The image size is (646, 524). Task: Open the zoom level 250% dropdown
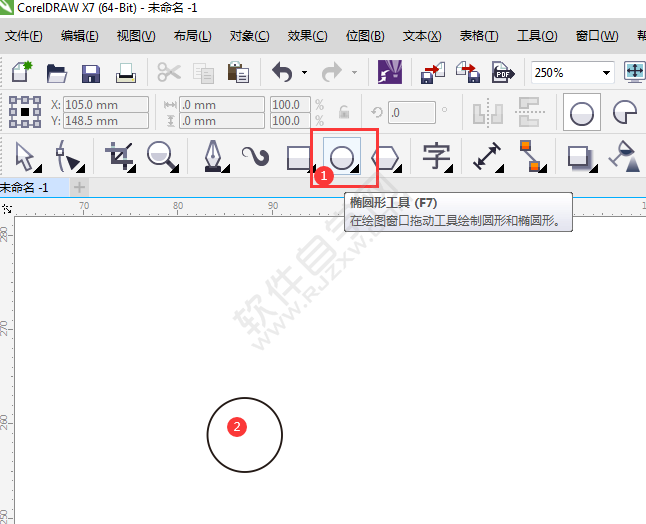click(606, 73)
